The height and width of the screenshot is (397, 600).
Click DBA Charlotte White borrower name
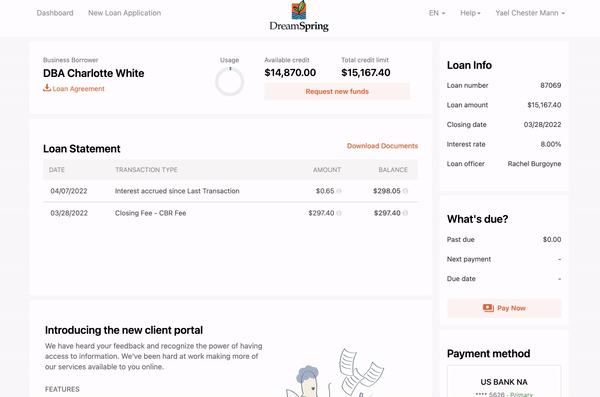coord(93,73)
